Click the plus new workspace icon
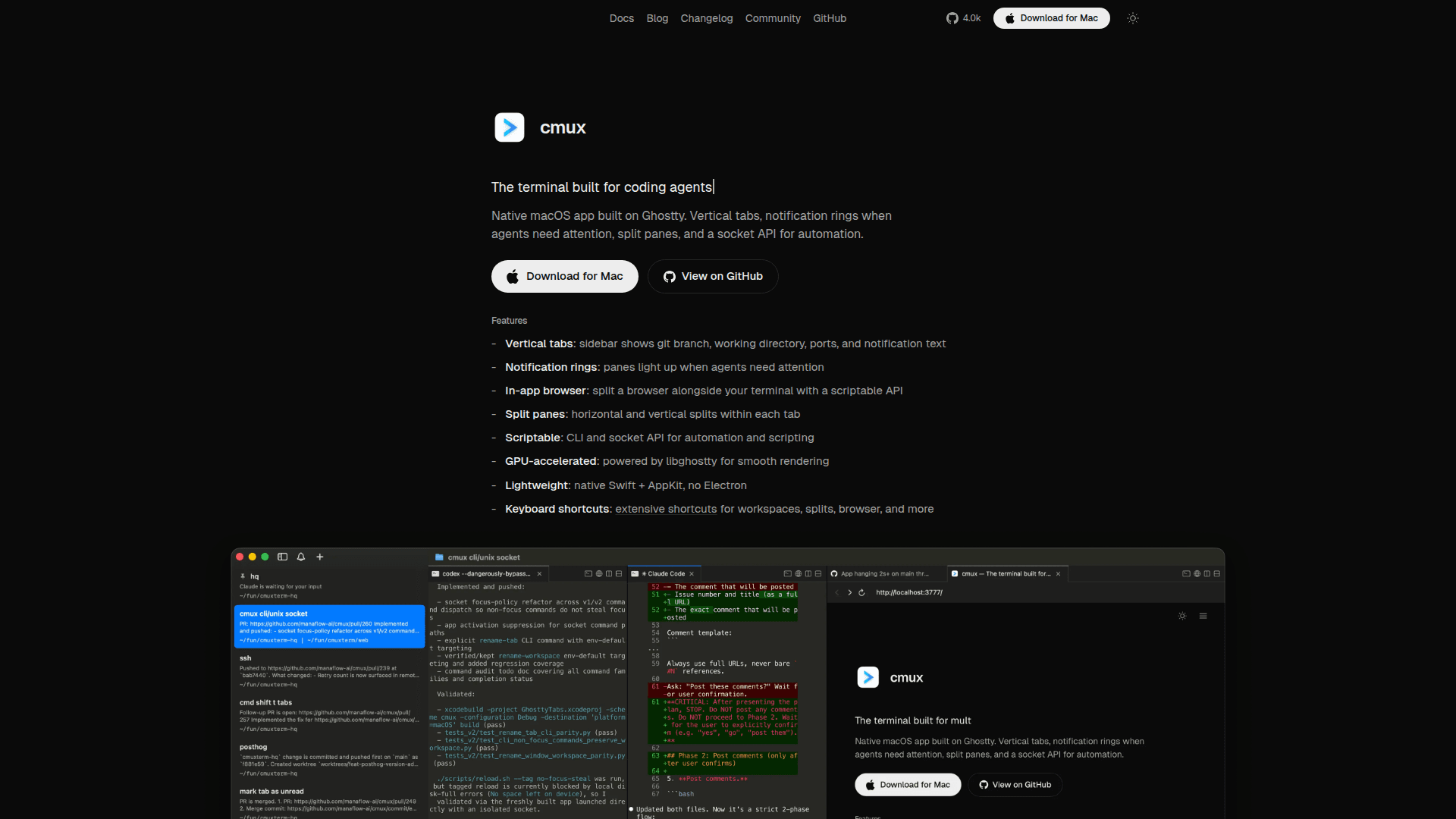Viewport: 1456px width, 819px height. 320,557
